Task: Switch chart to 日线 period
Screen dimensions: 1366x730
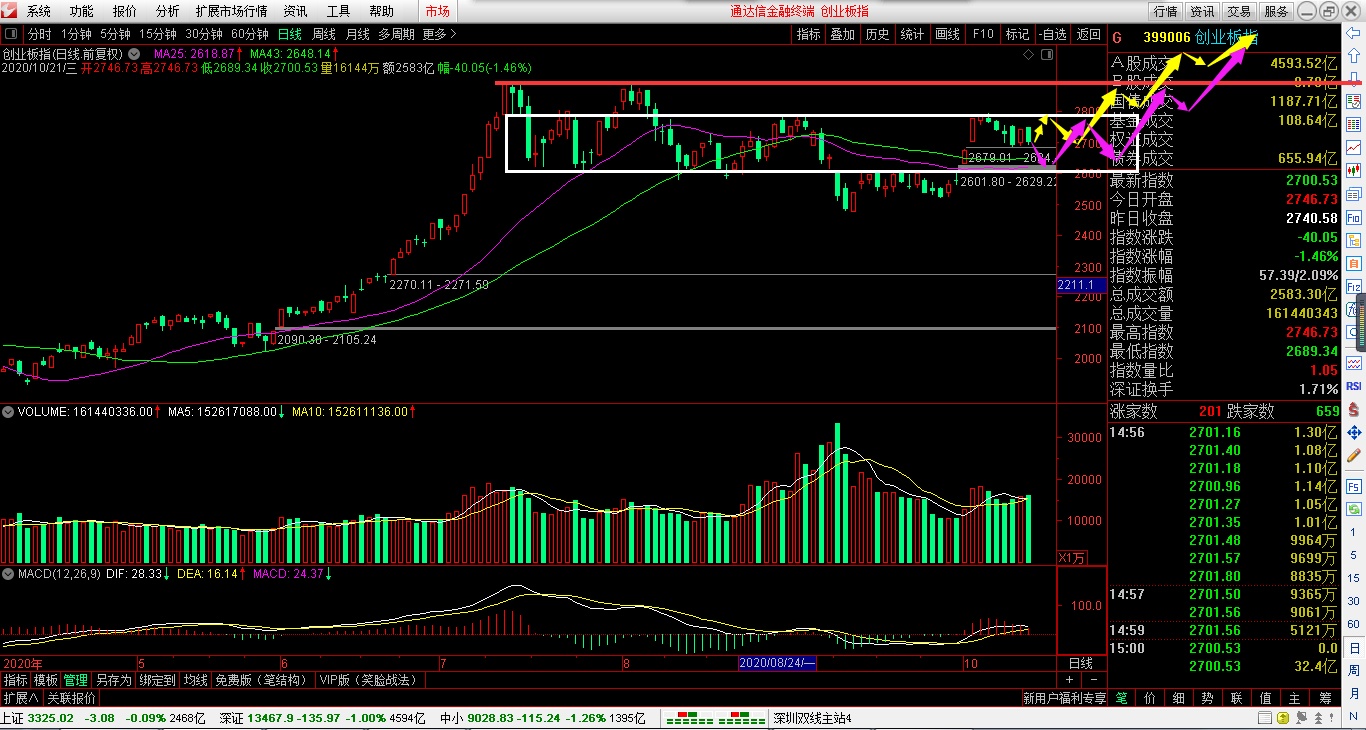Action: point(290,34)
